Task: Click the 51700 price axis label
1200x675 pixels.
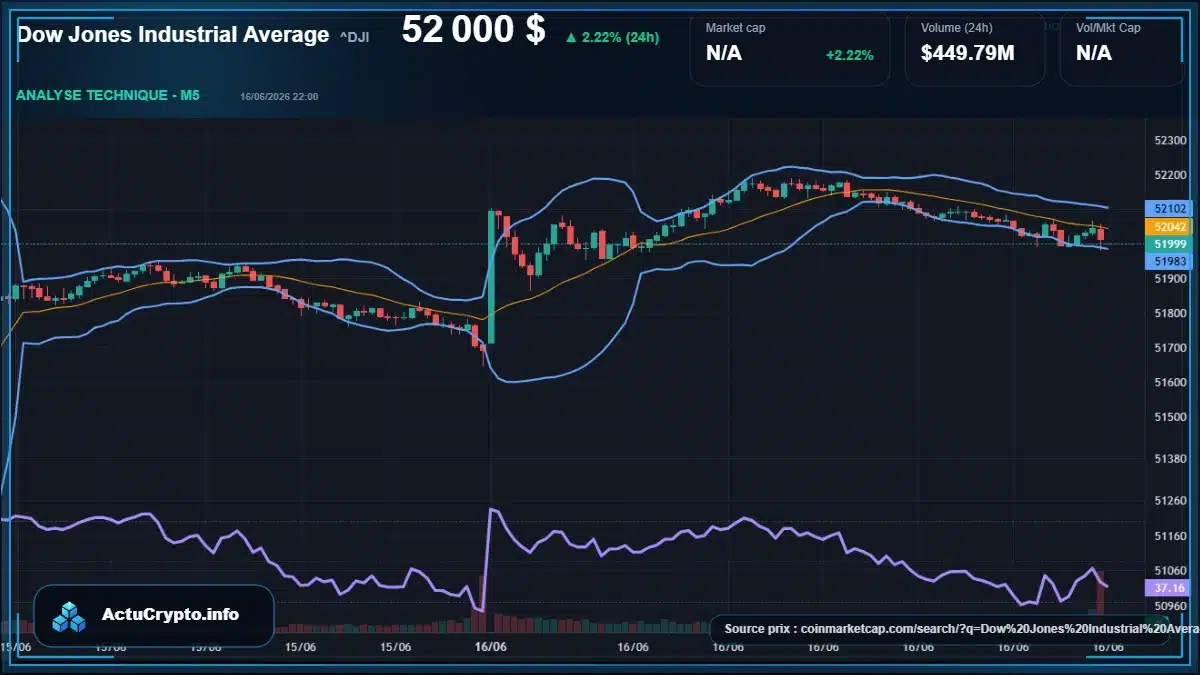Action: coord(1169,349)
